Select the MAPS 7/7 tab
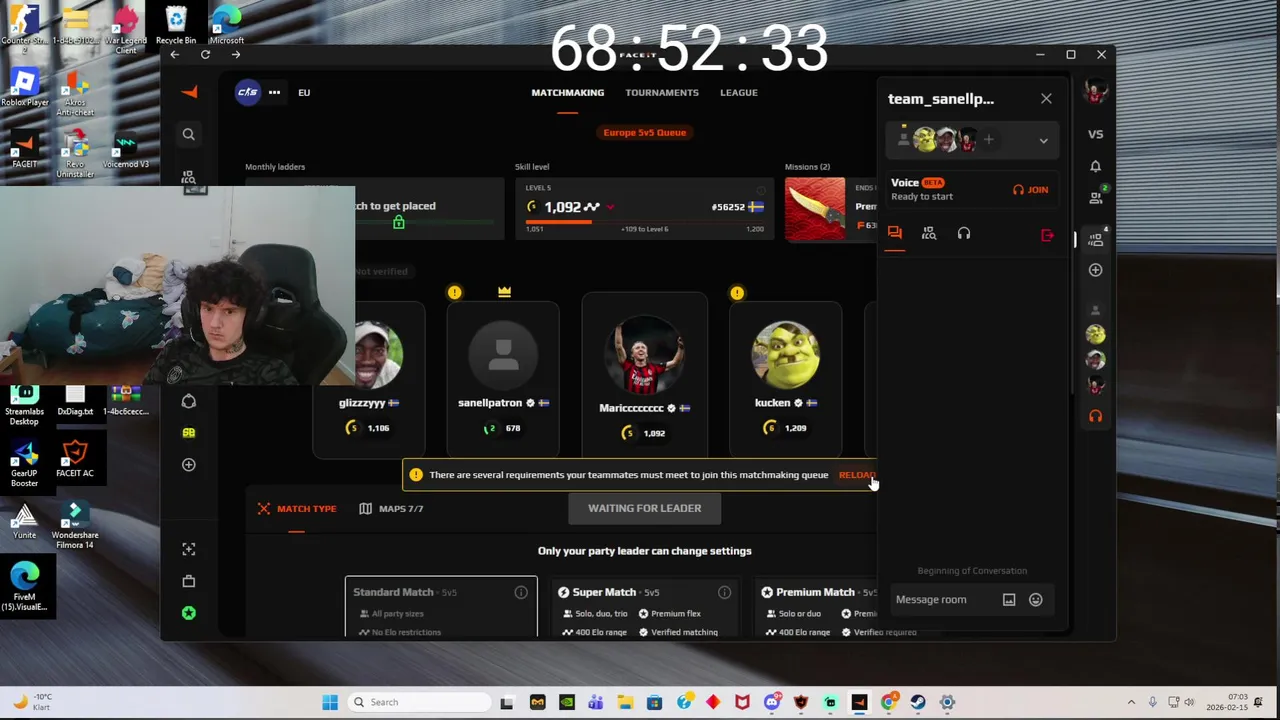 coord(391,509)
